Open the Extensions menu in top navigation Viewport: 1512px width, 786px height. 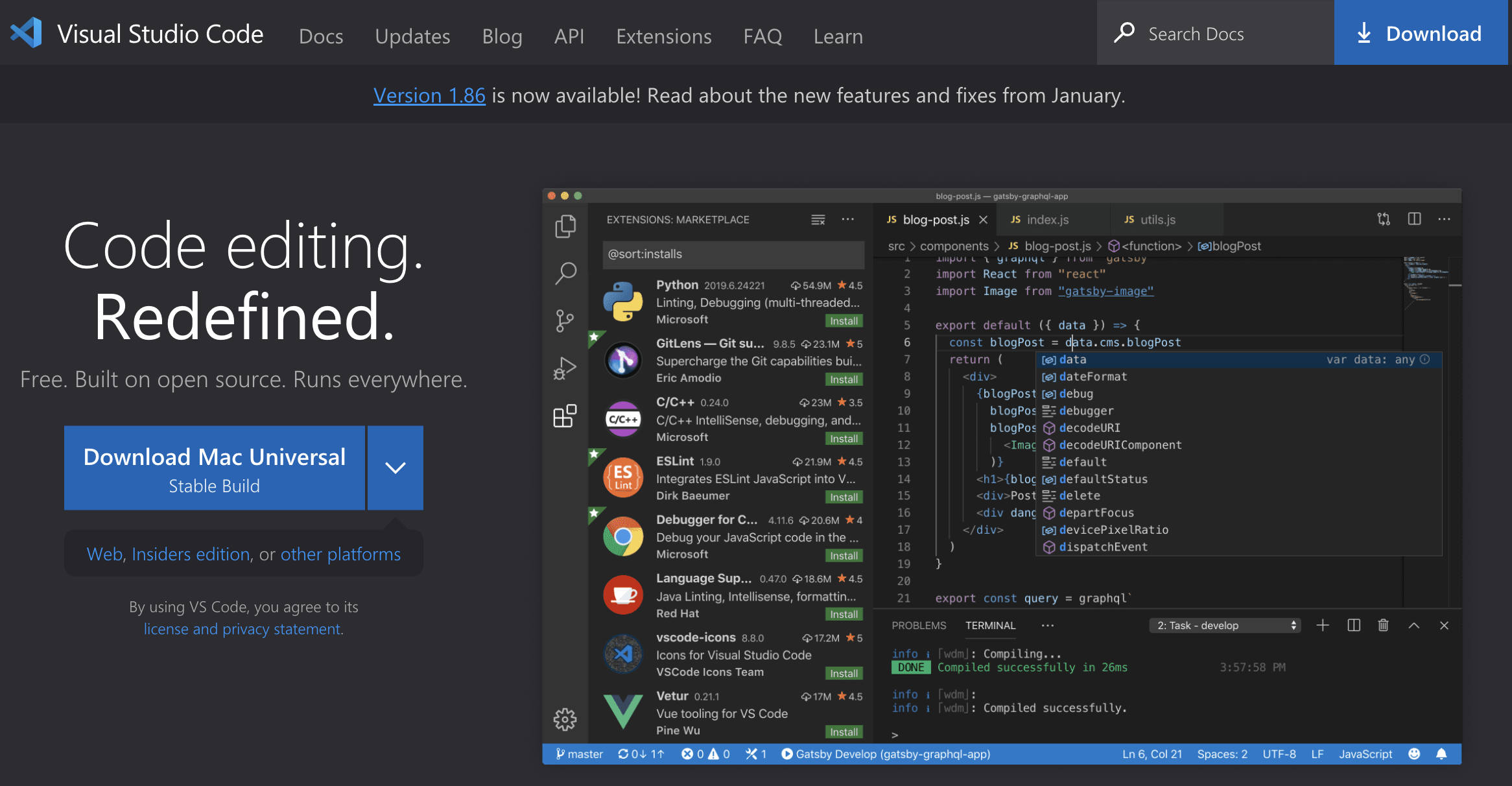tap(663, 36)
